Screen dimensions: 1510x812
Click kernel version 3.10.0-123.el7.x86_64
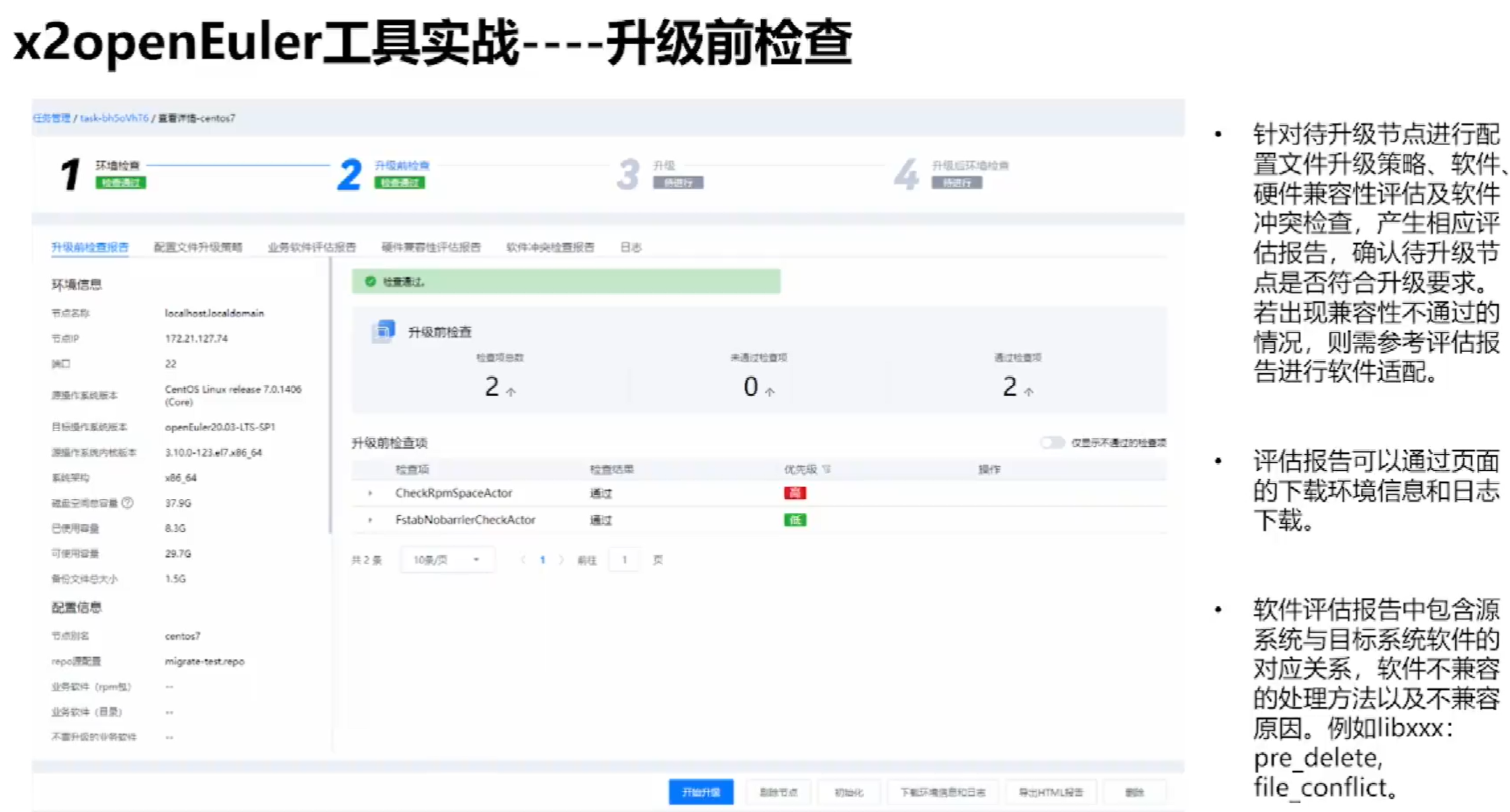point(213,453)
